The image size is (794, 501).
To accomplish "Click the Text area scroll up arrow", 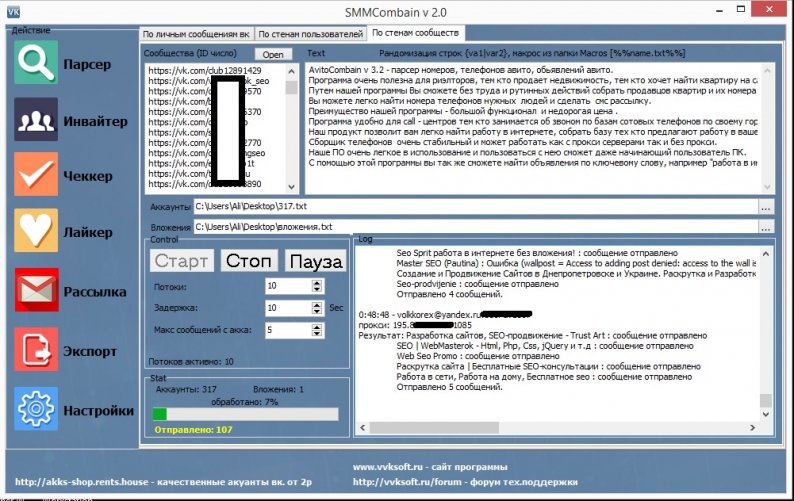I will (767, 71).
